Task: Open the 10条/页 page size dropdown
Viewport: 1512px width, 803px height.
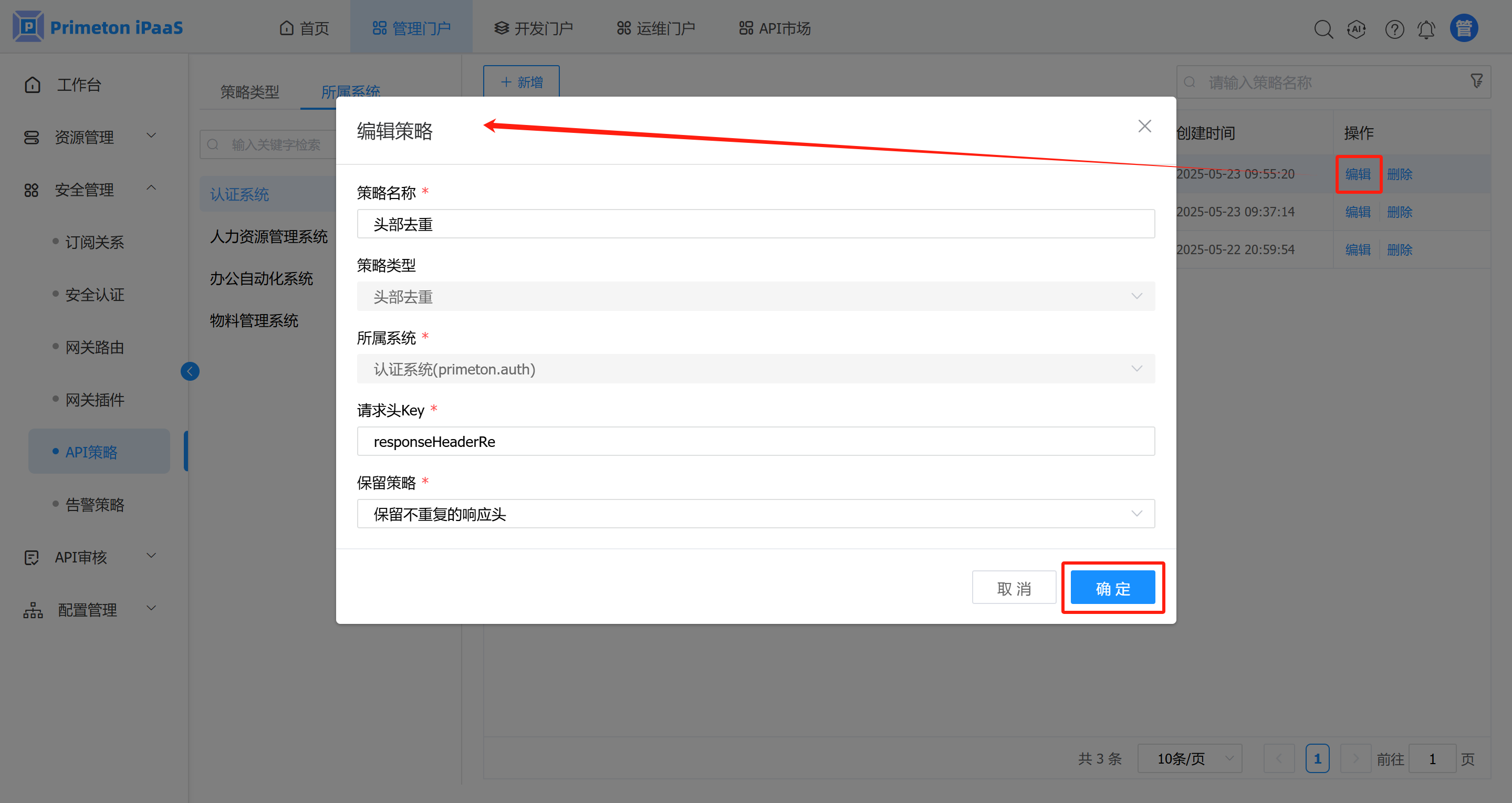Action: point(1189,758)
